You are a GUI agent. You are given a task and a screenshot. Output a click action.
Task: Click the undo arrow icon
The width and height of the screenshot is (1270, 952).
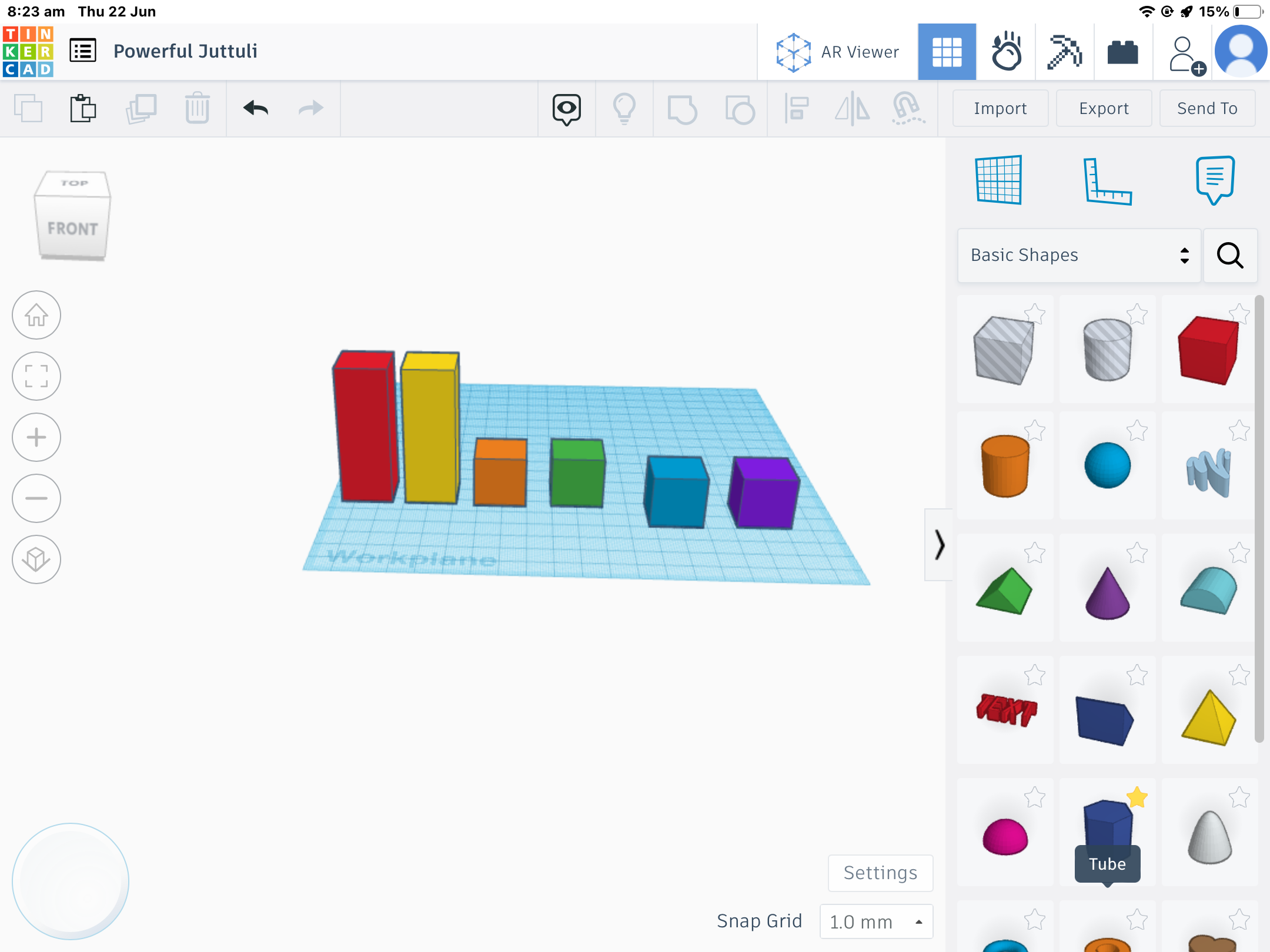256,108
